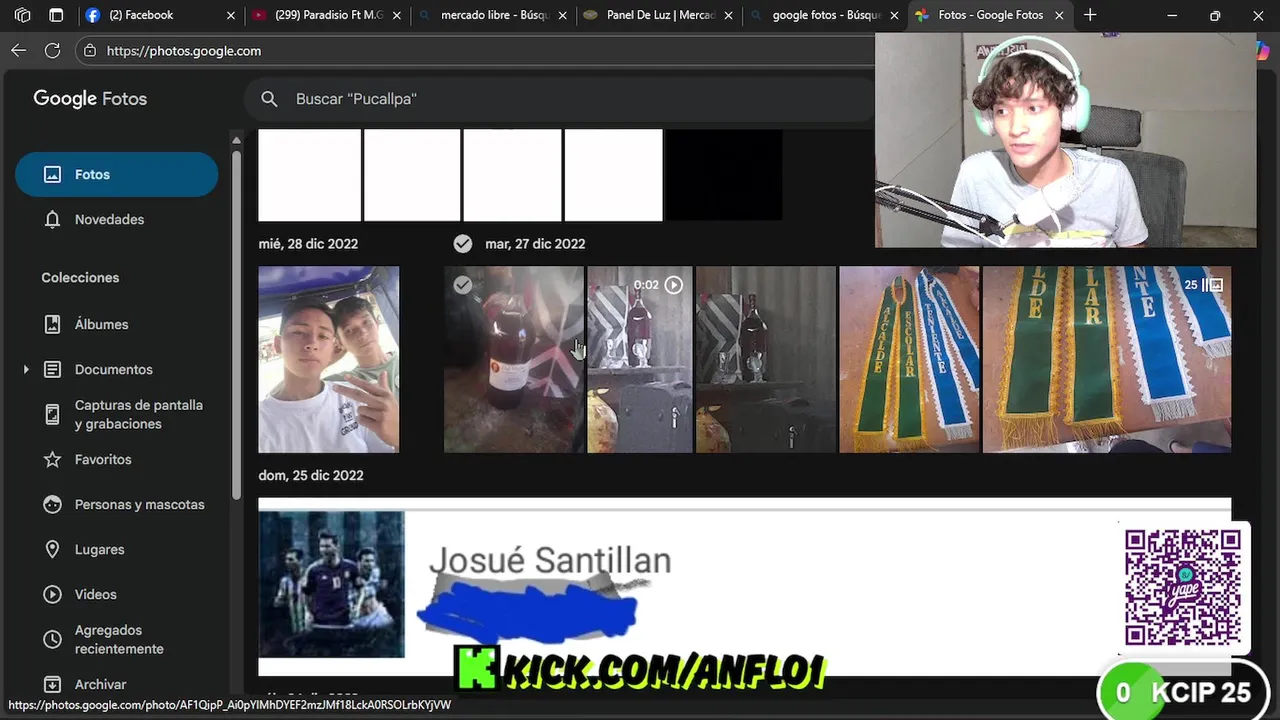This screenshot has height=720, width=1280.
Task: Select the bottle photo via its checkmark
Action: (x=462, y=285)
